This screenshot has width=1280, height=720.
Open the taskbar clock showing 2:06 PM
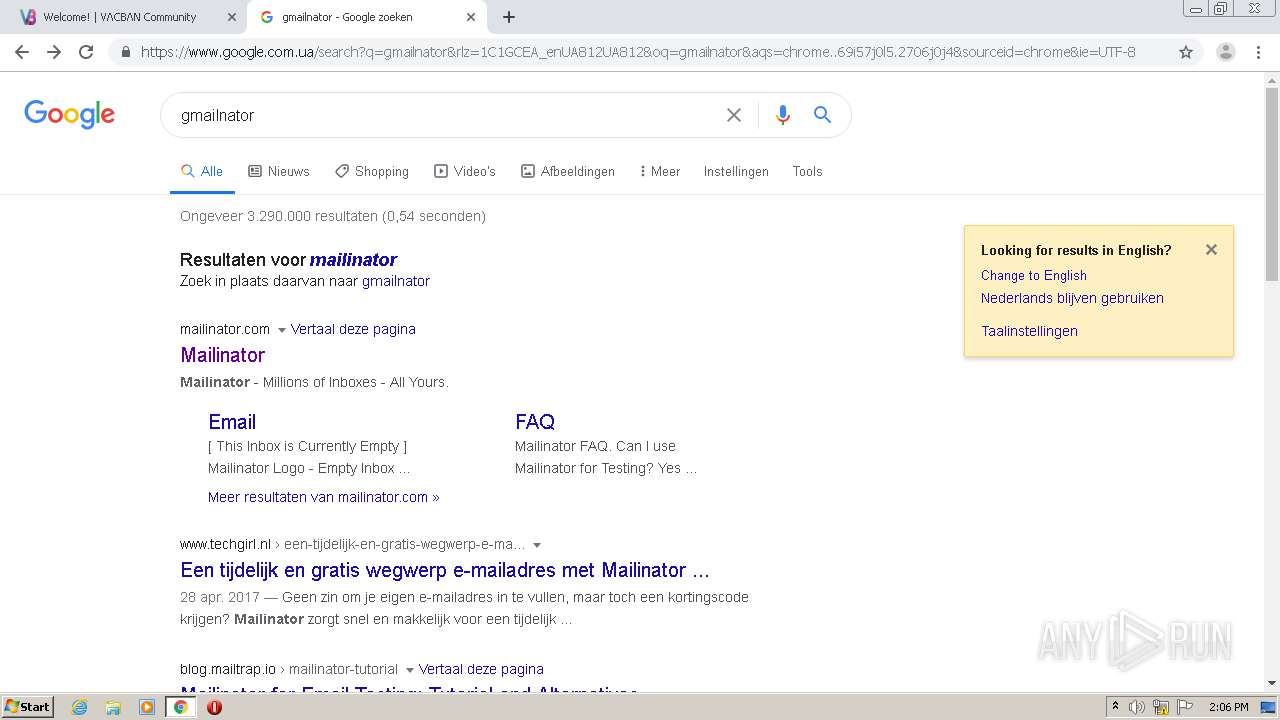(x=1228, y=707)
